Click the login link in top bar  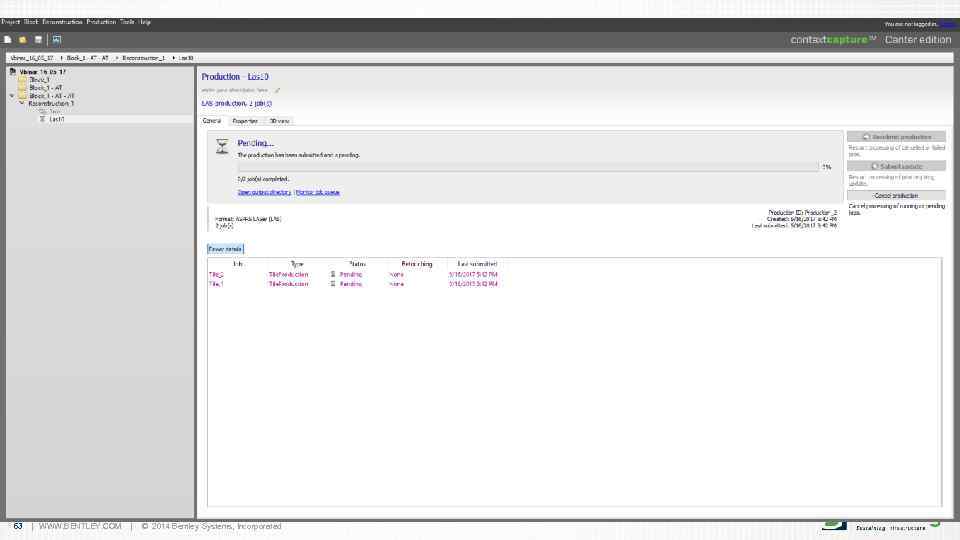point(949,24)
